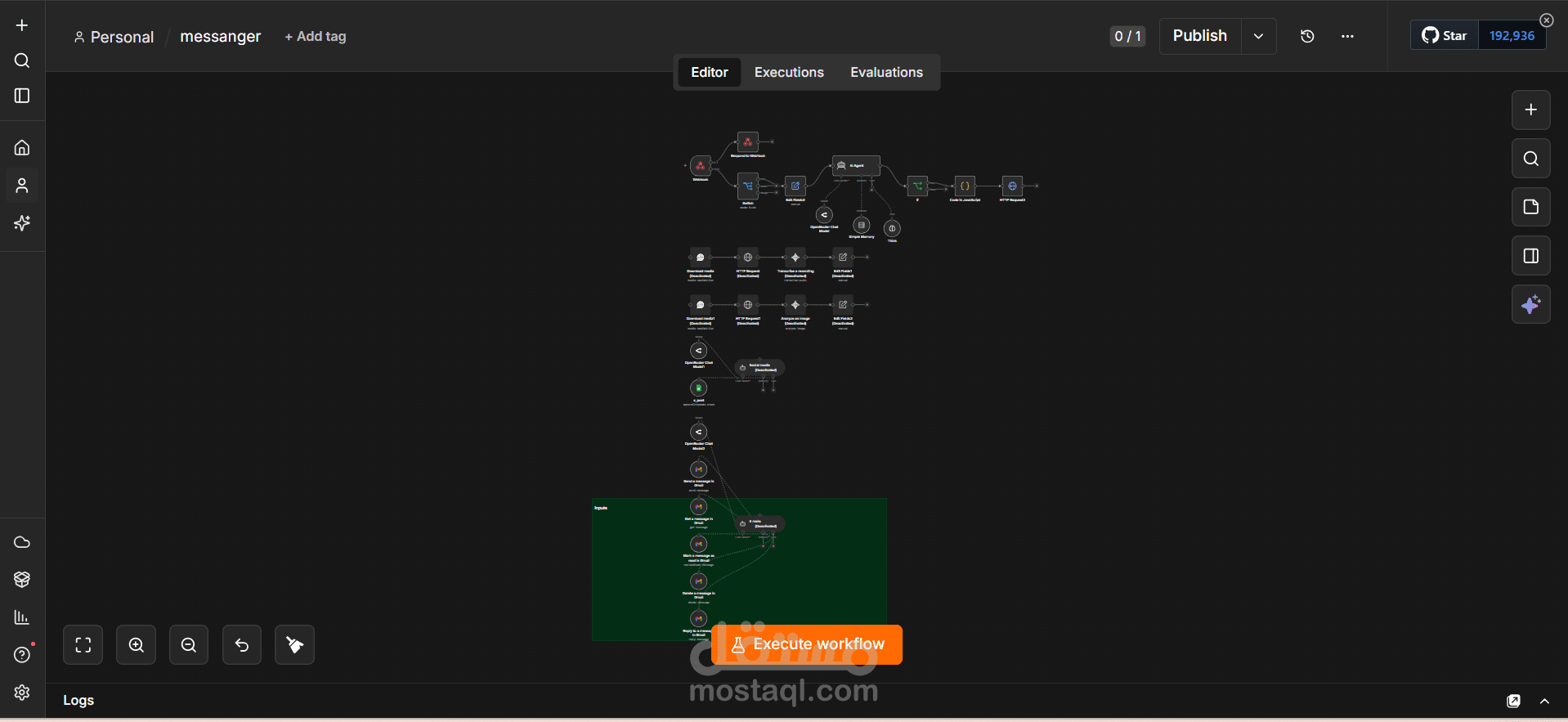The height and width of the screenshot is (722, 1568).
Task: Open the cloud icon in left sidebar
Action: tap(22, 542)
